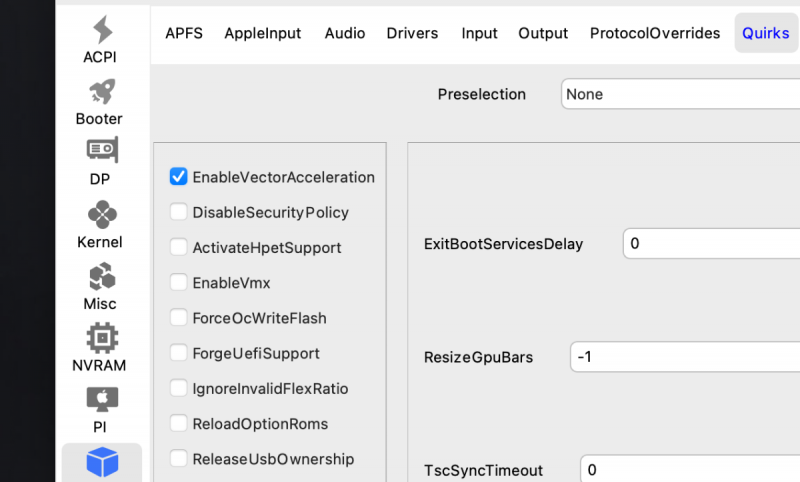Open the Drivers tab

412,33
